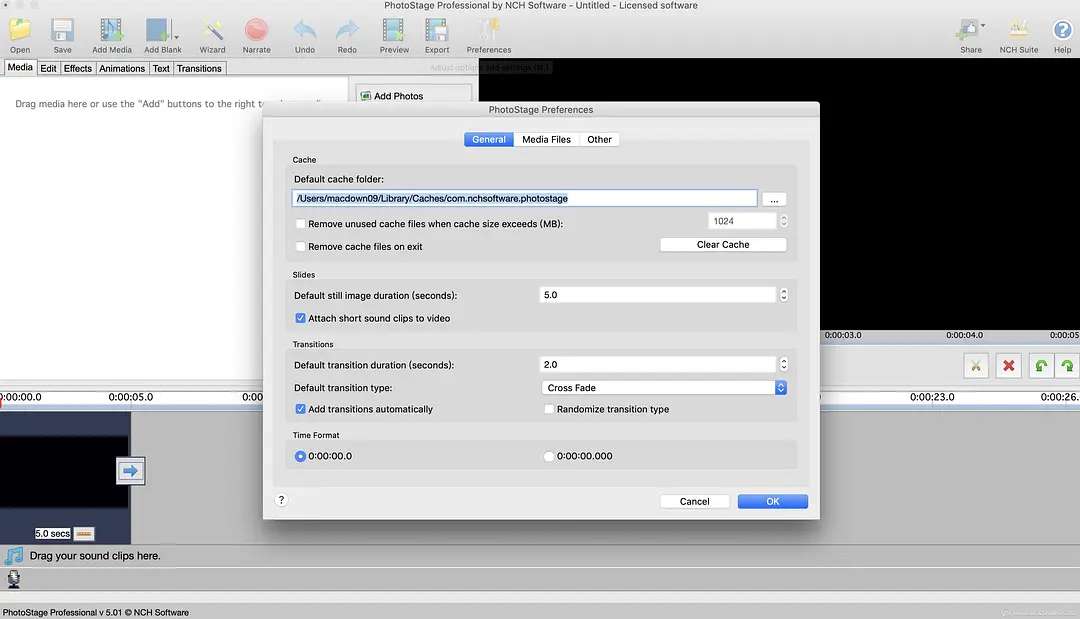This screenshot has height=619, width=1080.
Task: Preview the slideshow
Action: 394,35
